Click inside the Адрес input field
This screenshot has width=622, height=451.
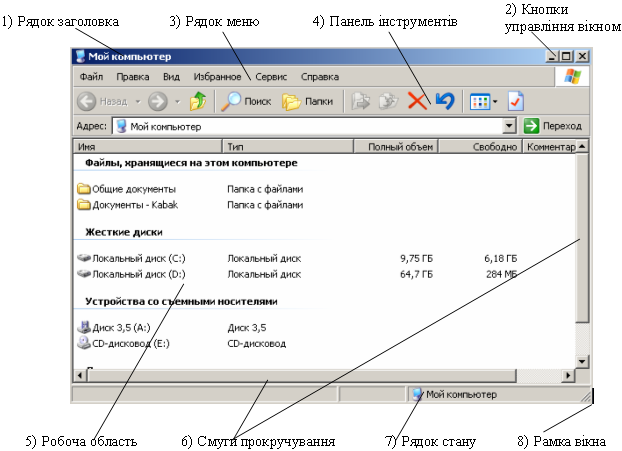307,127
